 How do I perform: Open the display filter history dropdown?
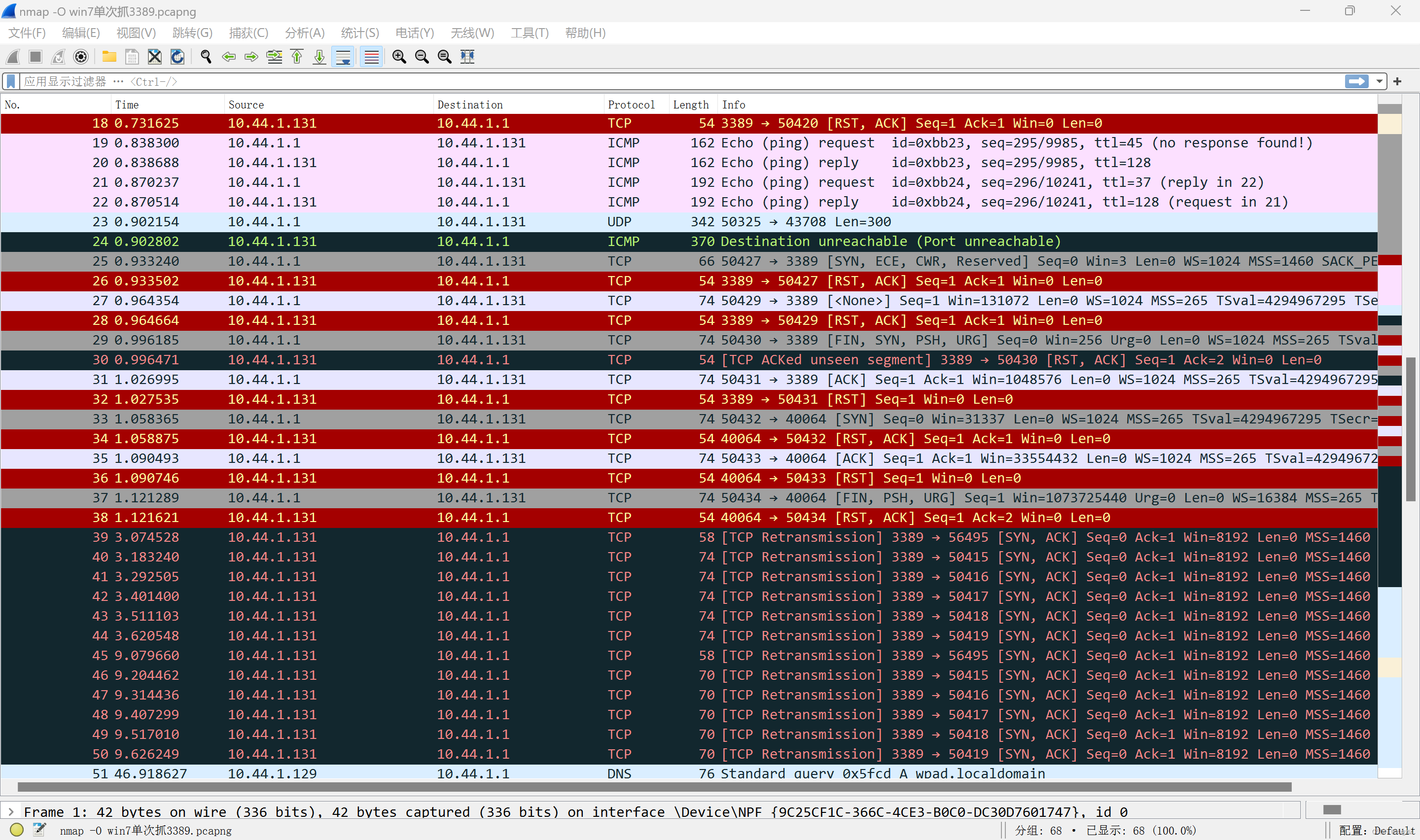pos(1380,81)
